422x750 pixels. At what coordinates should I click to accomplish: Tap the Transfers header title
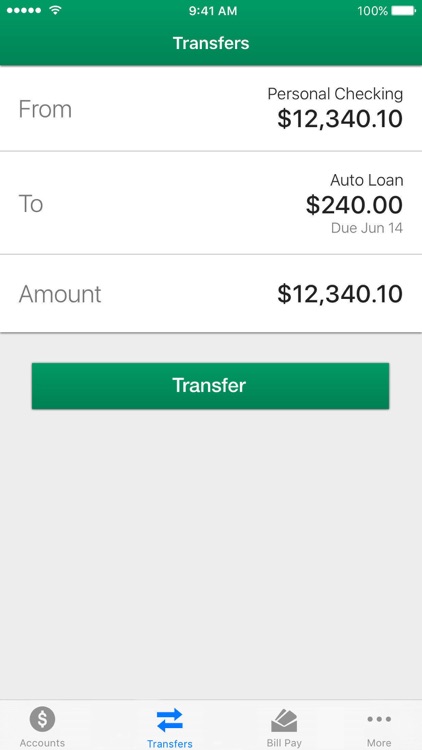[x=211, y=43]
